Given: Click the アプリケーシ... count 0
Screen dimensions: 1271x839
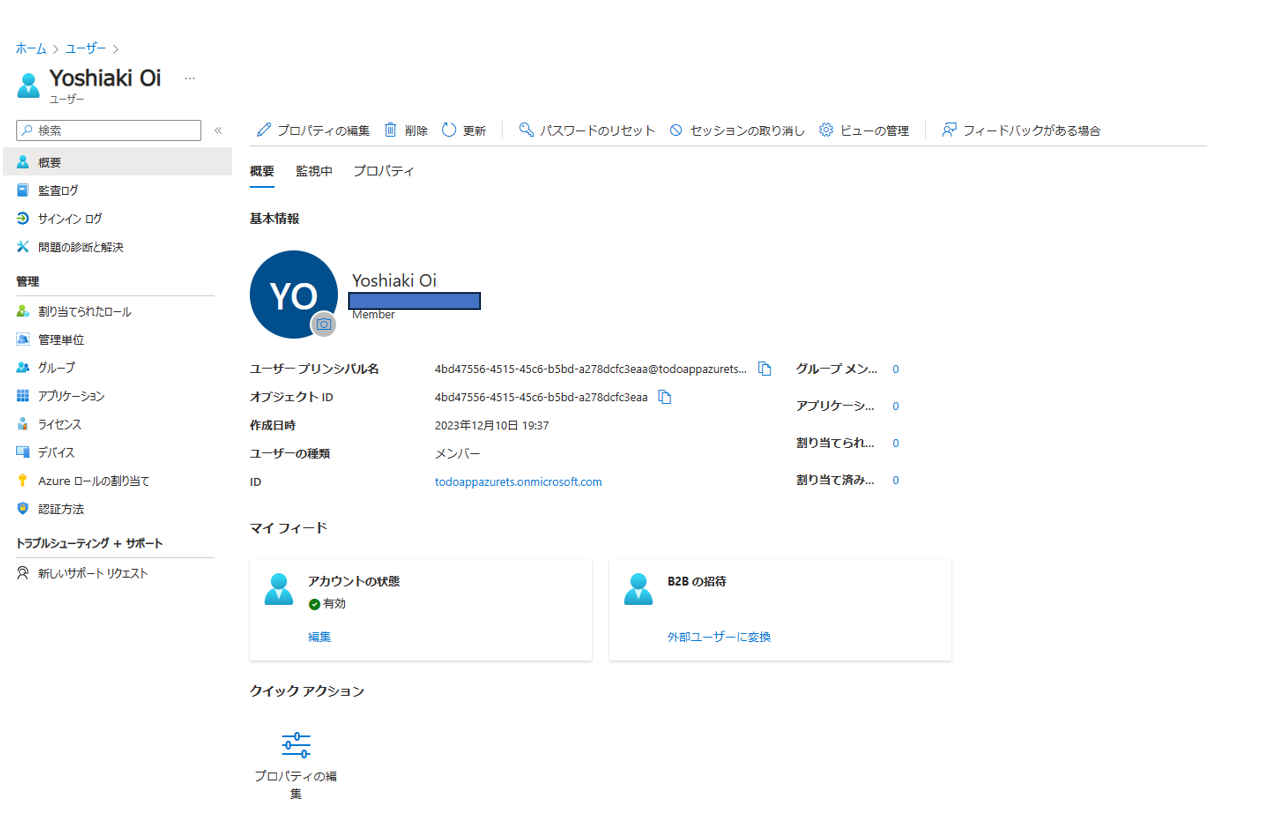Looking at the screenshot, I should (896, 406).
